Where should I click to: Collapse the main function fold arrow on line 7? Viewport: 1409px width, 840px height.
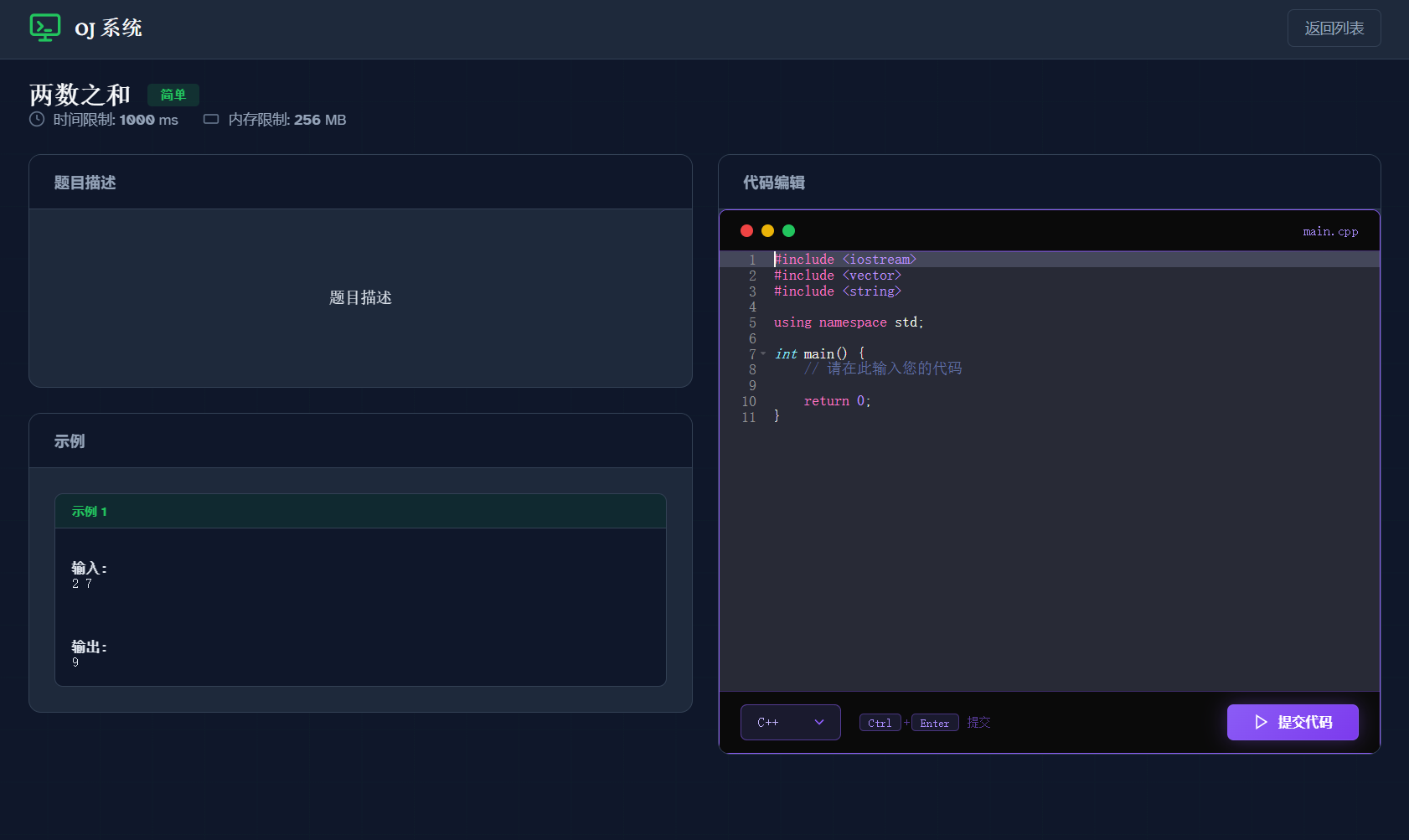tap(763, 353)
